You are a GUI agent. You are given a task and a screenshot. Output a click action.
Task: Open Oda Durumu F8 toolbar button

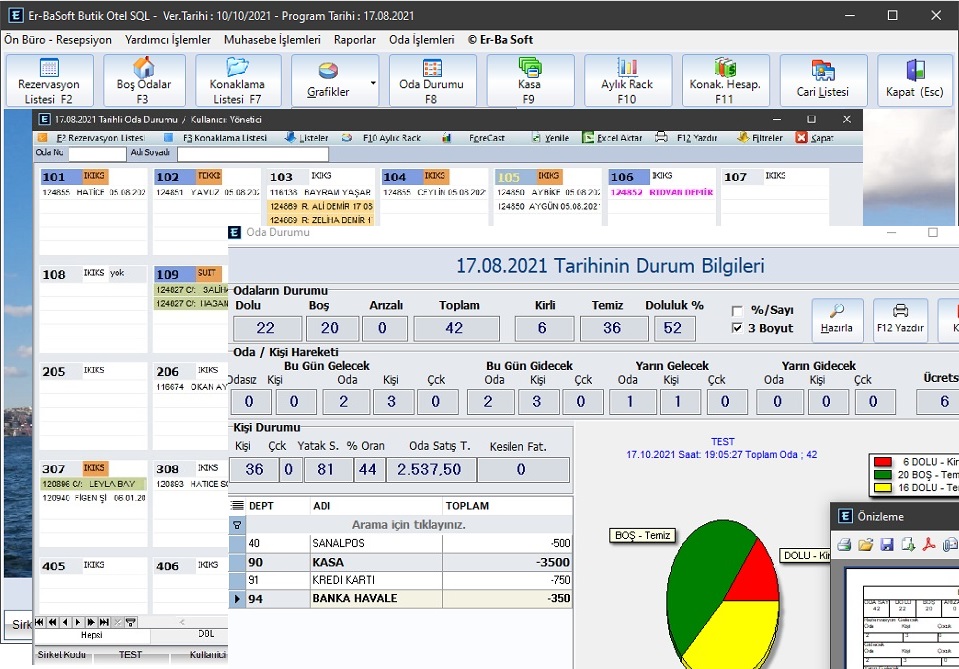432,80
